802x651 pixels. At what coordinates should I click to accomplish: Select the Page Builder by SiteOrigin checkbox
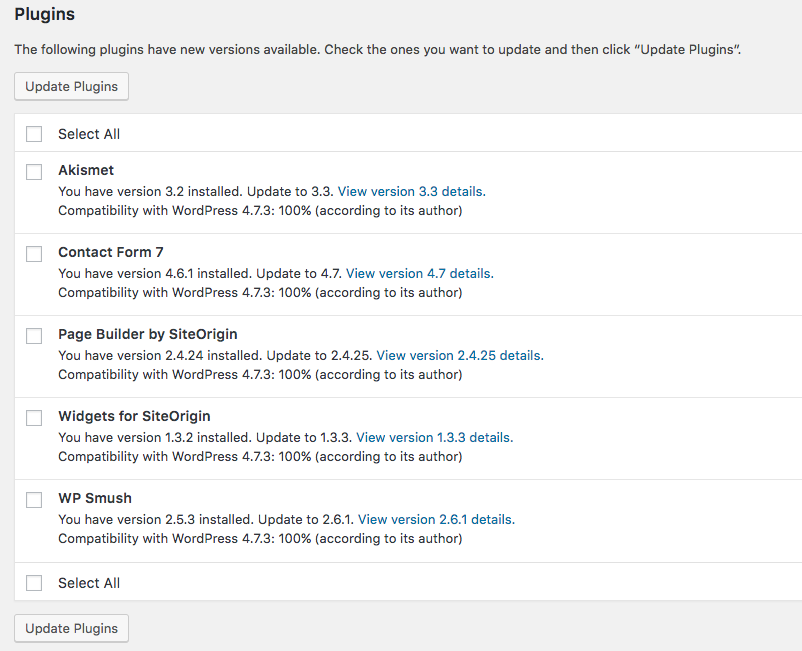point(34,335)
